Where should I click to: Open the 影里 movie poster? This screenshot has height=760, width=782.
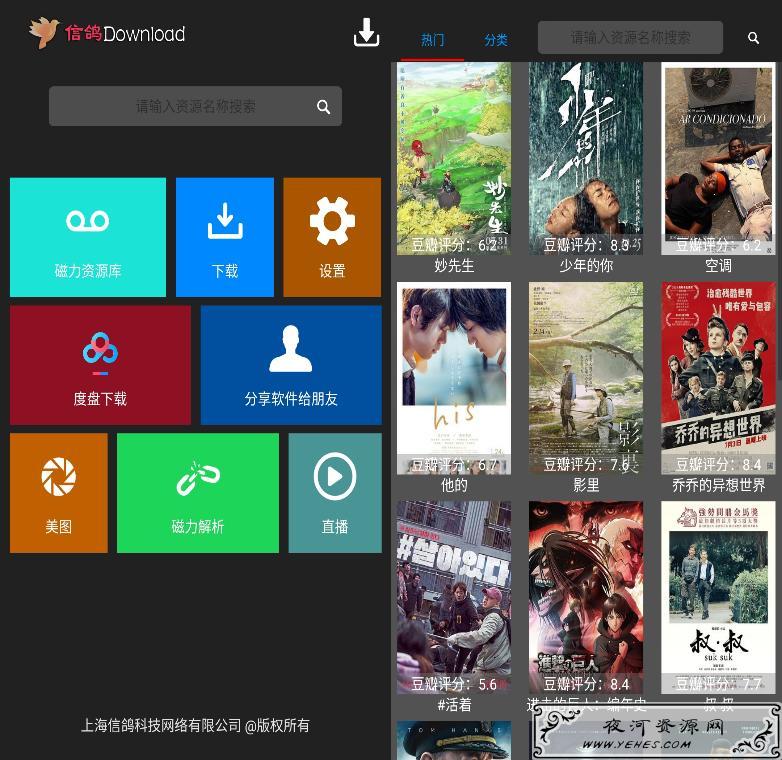[586, 378]
